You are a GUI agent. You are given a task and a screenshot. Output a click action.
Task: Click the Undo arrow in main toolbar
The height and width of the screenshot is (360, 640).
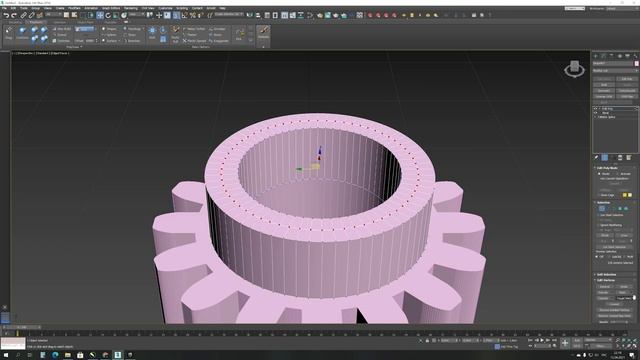pyautogui.click(x=7, y=15)
